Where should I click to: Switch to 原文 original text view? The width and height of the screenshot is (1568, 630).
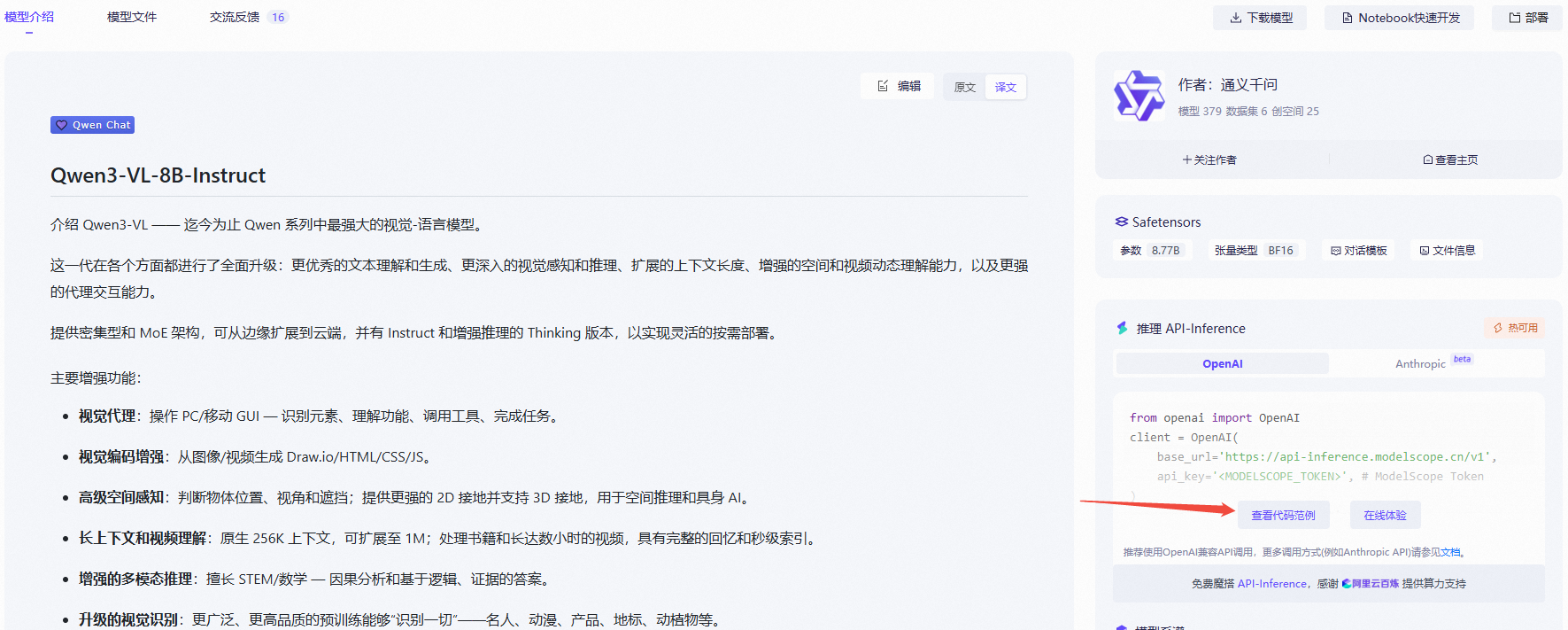[964, 87]
